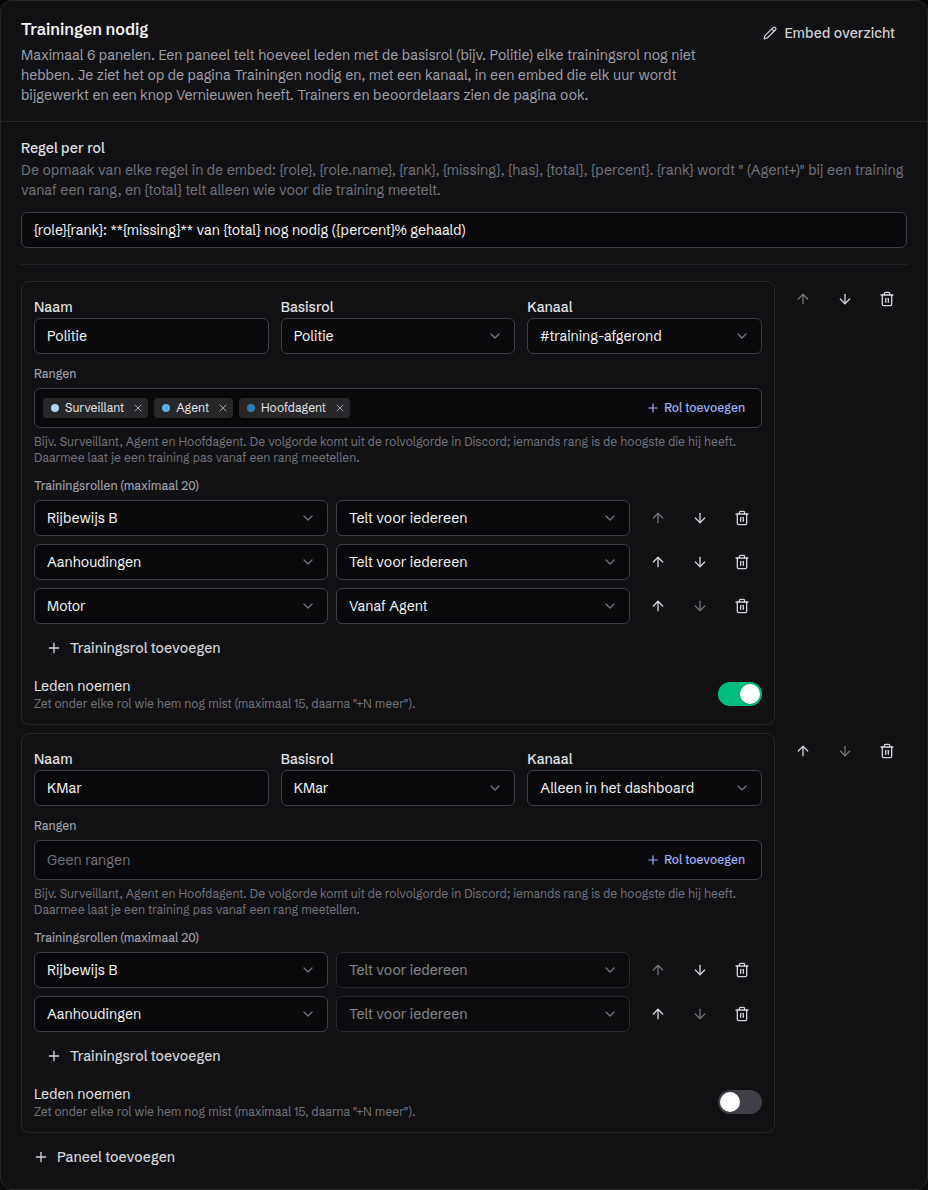Viewport: 928px width, 1190px height.
Task: Disable Leden noemen for the Politie panel
Action: coord(740,694)
